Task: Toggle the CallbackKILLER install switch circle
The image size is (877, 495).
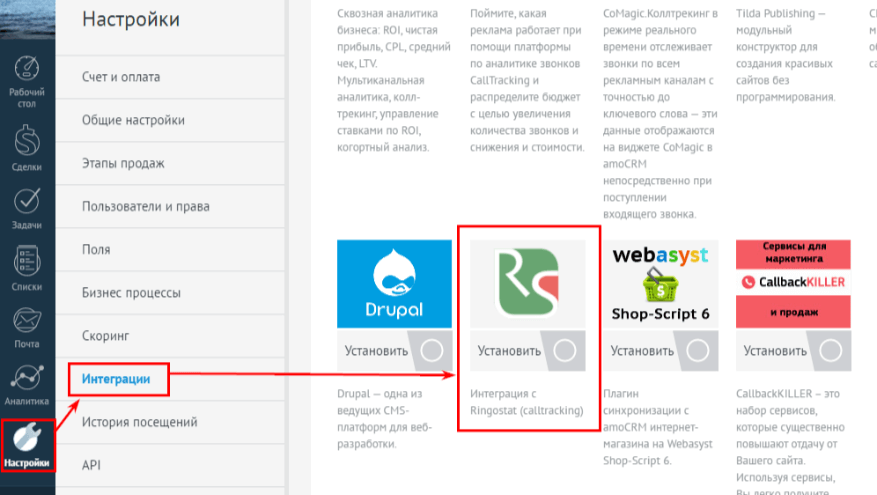Action: 831,351
